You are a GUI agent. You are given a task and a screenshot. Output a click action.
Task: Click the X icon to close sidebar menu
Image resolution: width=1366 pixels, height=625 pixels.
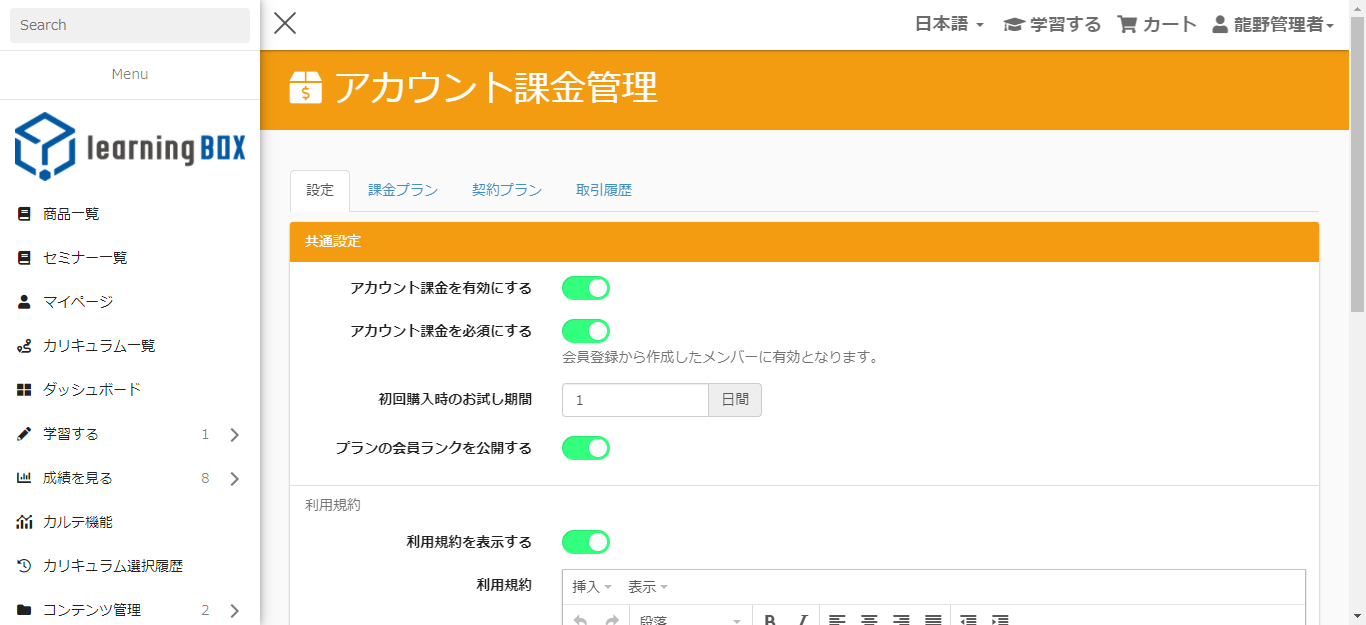coord(285,24)
